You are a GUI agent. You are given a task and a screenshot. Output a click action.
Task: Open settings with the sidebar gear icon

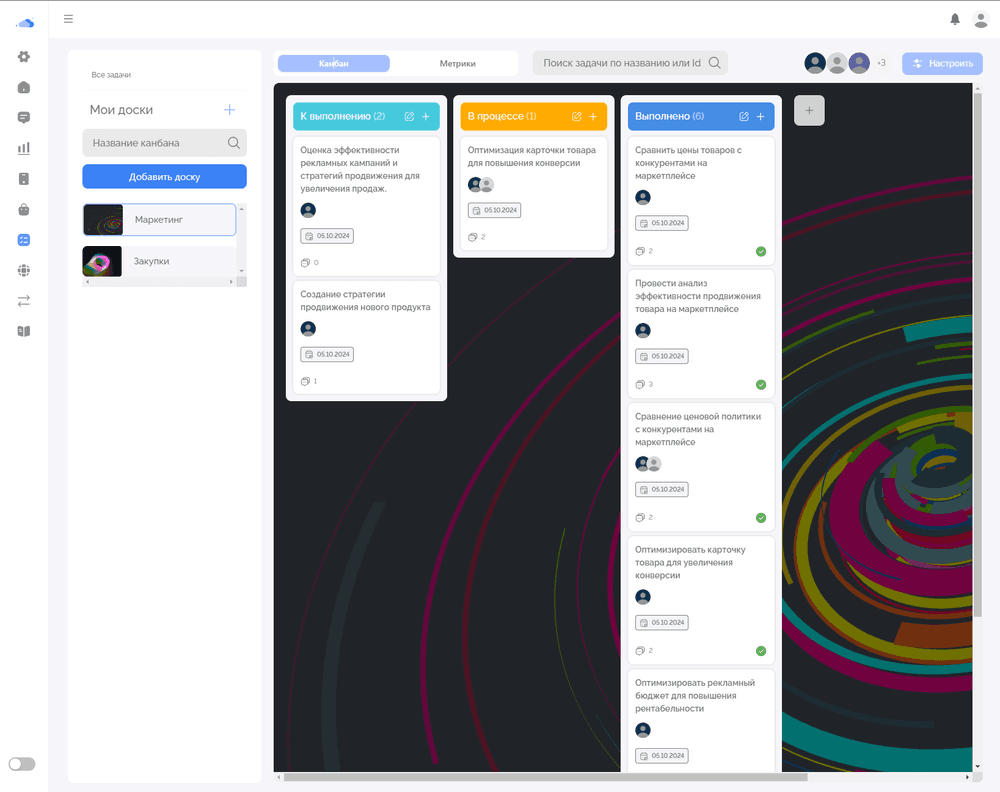point(24,57)
